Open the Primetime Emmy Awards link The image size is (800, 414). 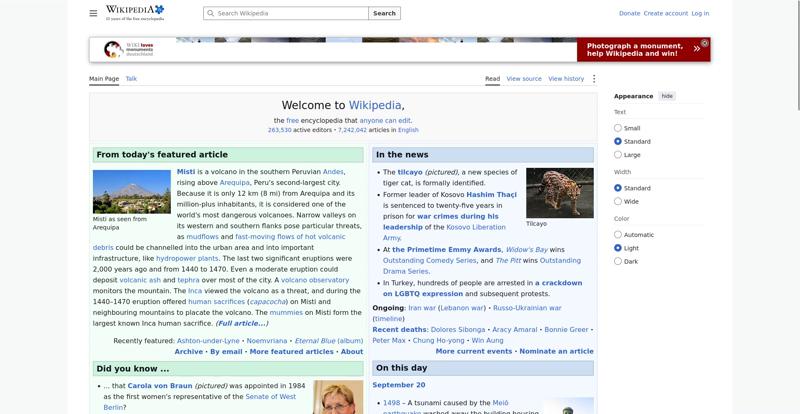[446, 250]
